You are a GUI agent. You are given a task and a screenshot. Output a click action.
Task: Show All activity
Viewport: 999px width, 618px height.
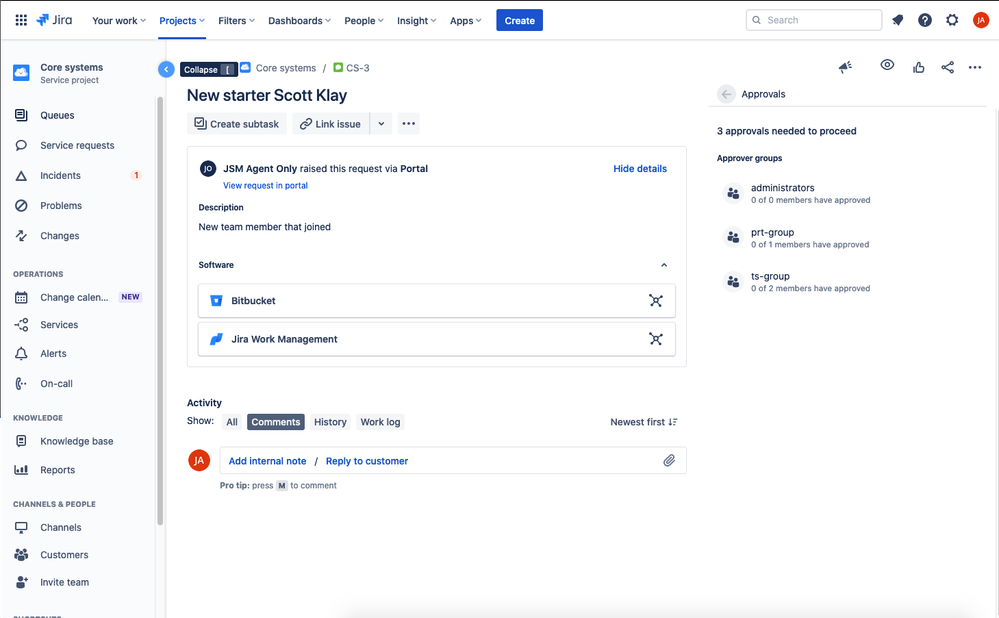(x=232, y=422)
